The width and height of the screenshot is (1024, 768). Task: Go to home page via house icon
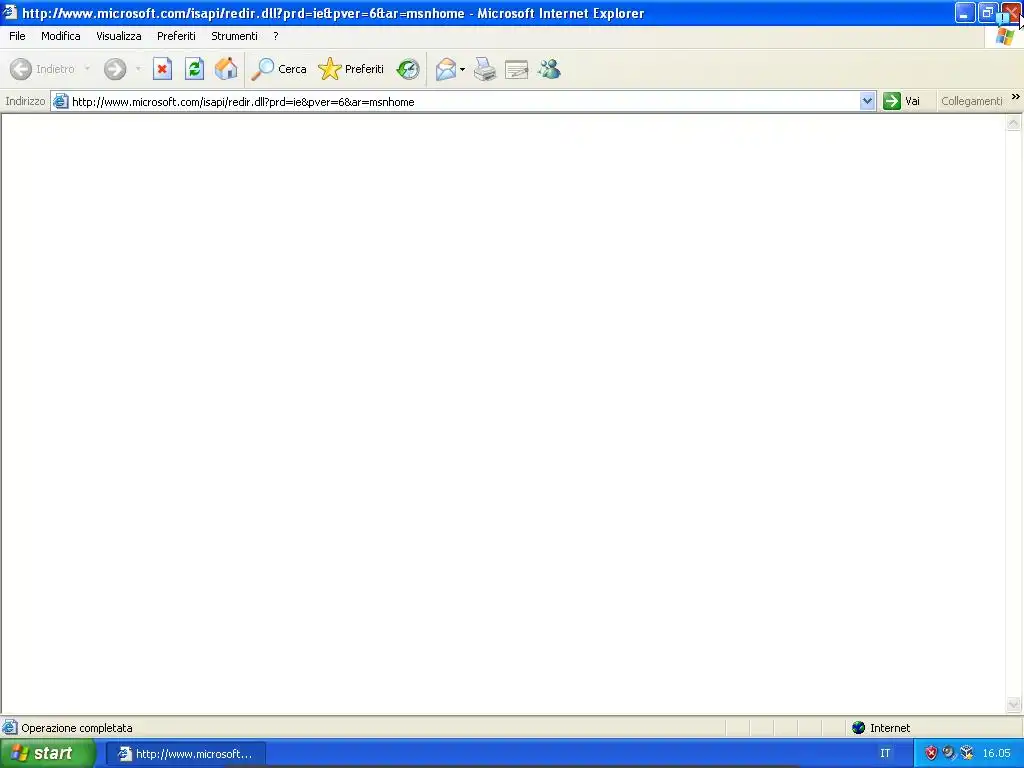[226, 69]
